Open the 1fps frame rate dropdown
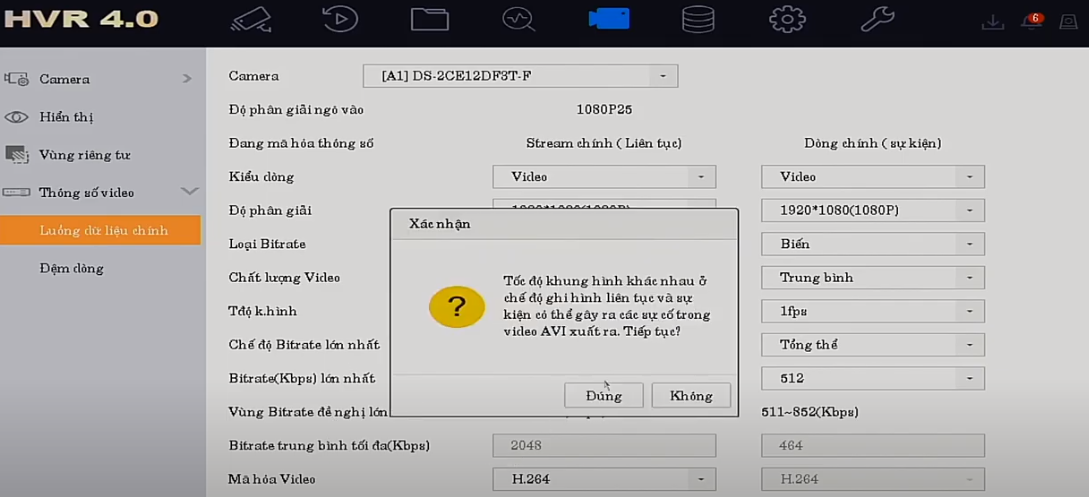This screenshot has width=1089, height=497. (x=872, y=311)
